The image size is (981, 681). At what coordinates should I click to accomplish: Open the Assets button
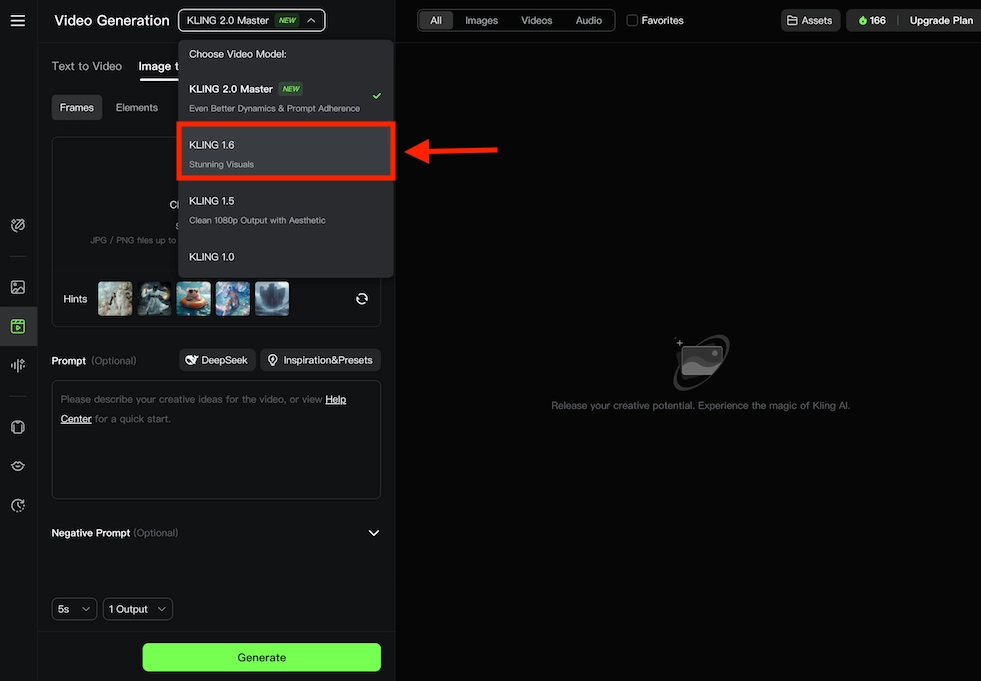click(x=810, y=21)
